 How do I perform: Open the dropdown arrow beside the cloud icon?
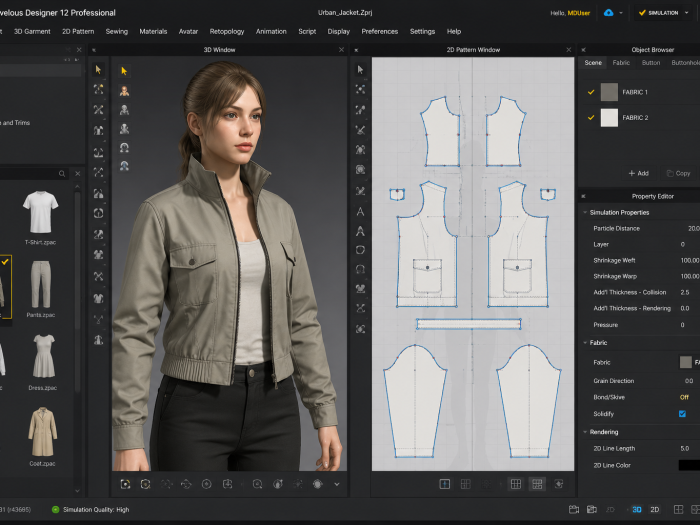[x=621, y=13]
